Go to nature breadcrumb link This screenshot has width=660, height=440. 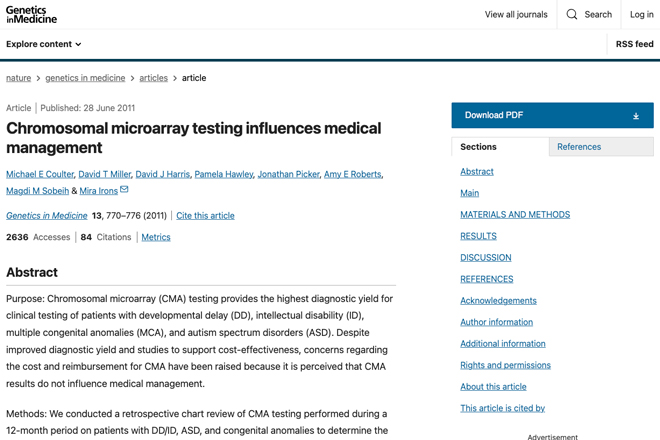pyautogui.click(x=19, y=78)
